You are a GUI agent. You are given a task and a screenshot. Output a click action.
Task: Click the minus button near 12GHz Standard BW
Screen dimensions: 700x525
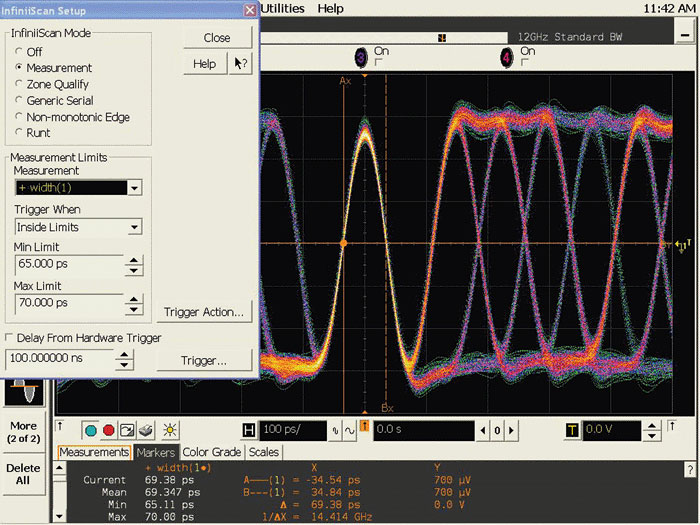click(x=685, y=34)
